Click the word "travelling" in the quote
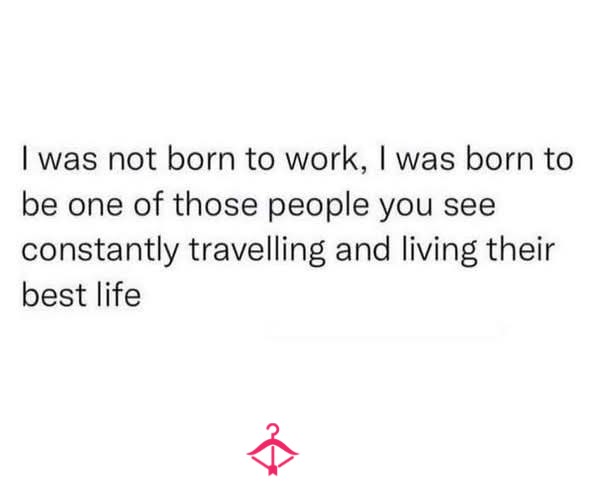The height and width of the screenshot is (504, 600). coord(257,251)
